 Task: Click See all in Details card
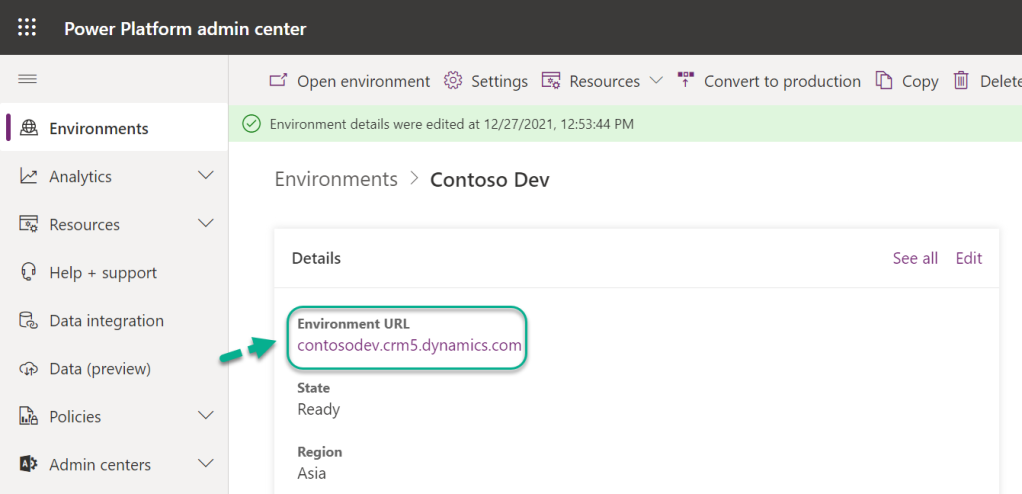pos(915,258)
